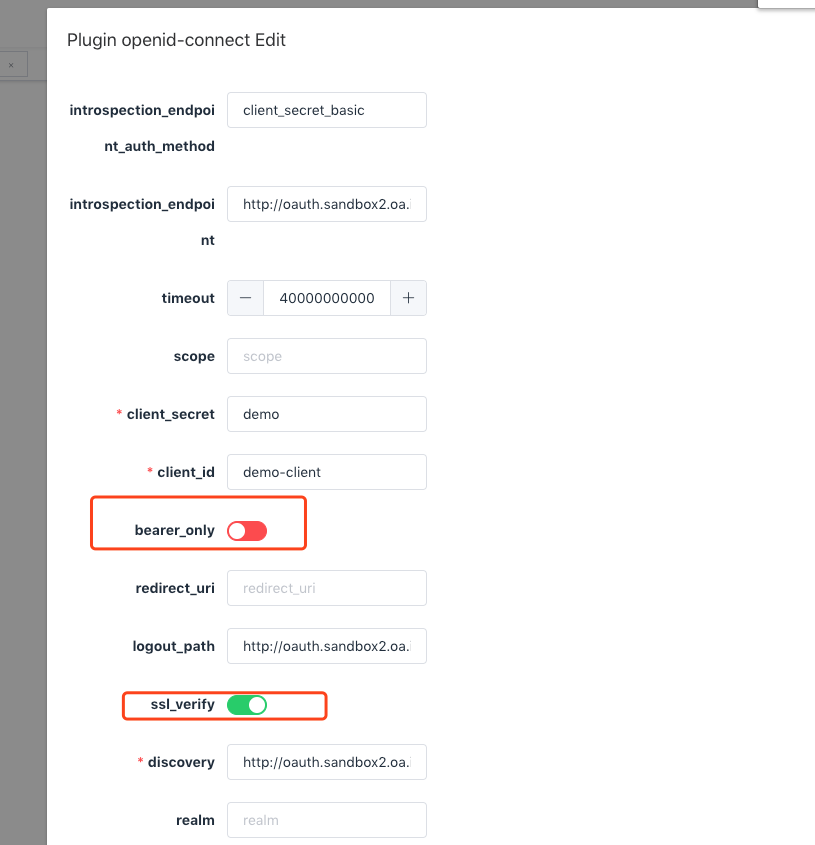Click the bearer_only field label

[x=175, y=530]
